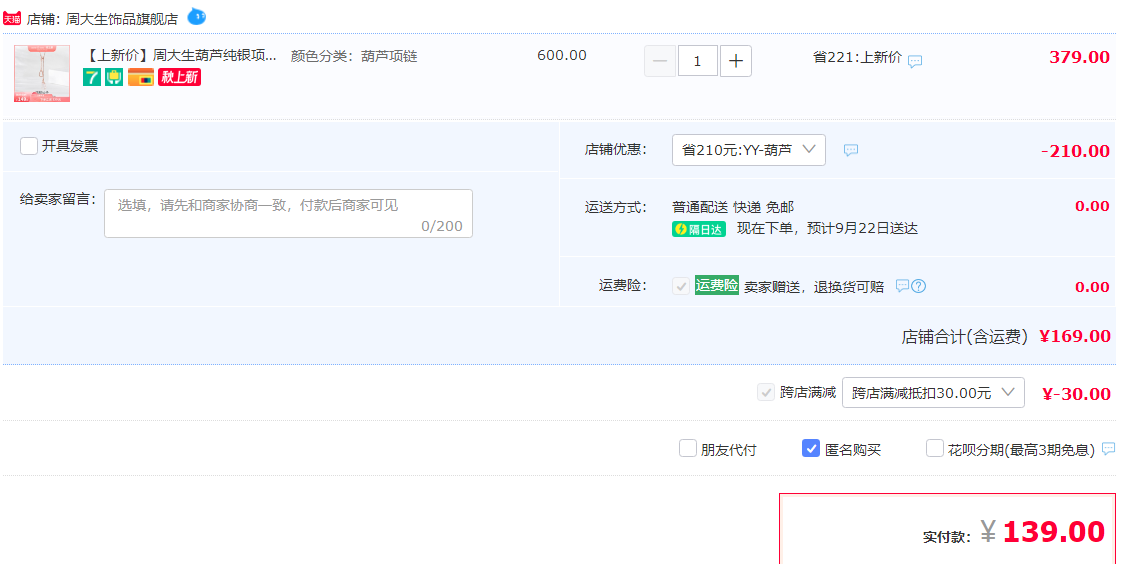Open the 【上新价】周大生葫芦纯银项 product title
Viewport: 1140px width, 564px height.
pyautogui.click(x=181, y=56)
